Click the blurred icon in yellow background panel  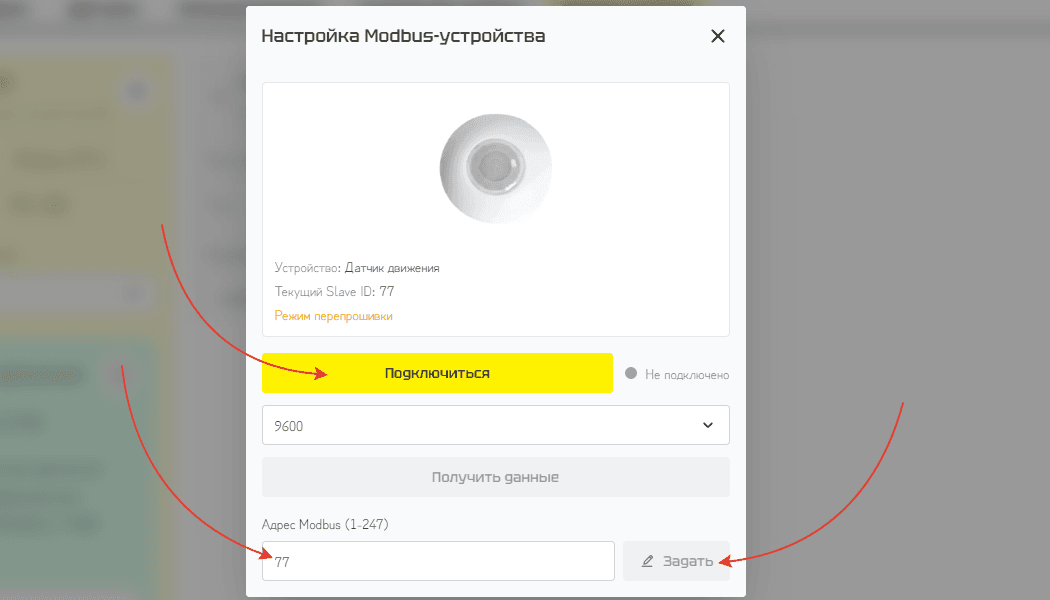(x=136, y=93)
